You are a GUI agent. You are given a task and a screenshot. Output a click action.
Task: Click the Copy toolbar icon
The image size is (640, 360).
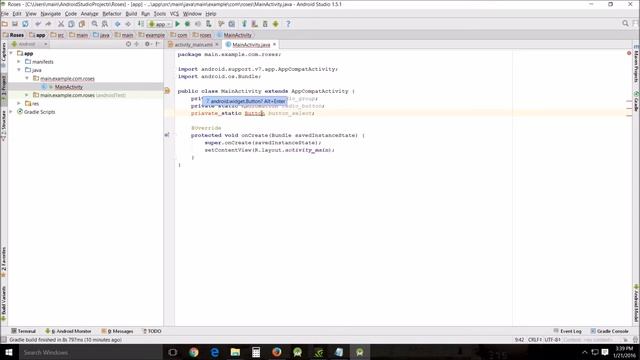coord(71,24)
